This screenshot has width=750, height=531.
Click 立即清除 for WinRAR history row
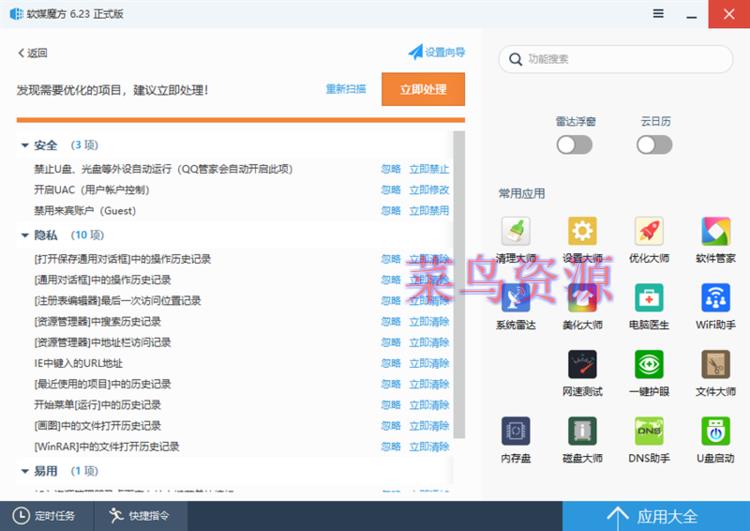(x=429, y=446)
